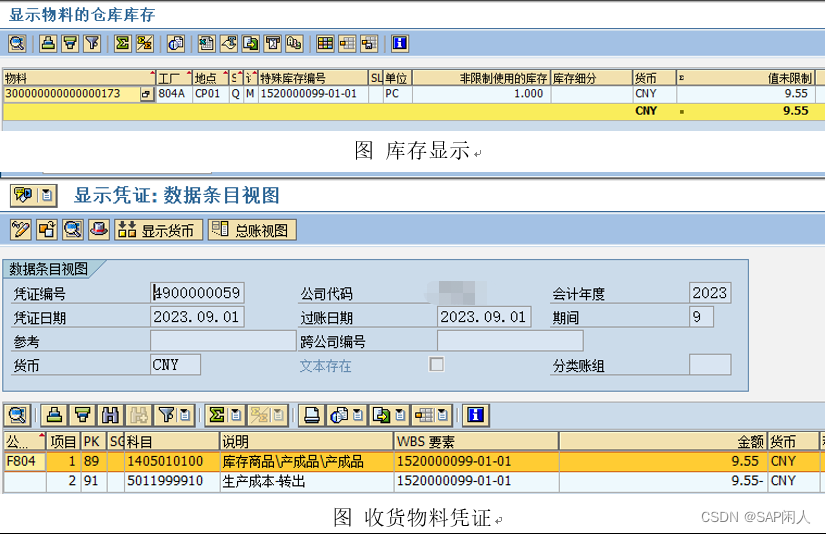Click the 科目 column header
826x534 pixels.
point(172,441)
